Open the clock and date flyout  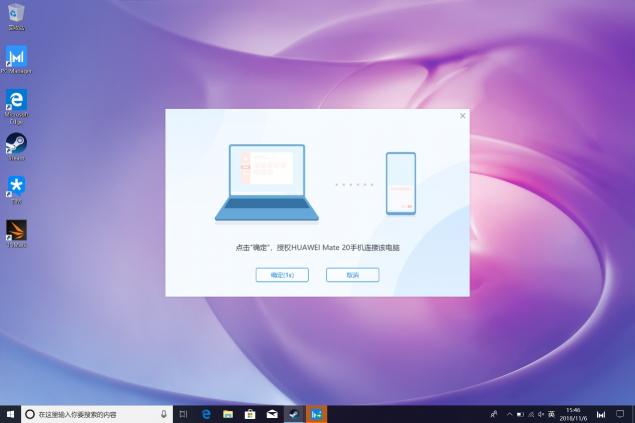tap(573, 414)
